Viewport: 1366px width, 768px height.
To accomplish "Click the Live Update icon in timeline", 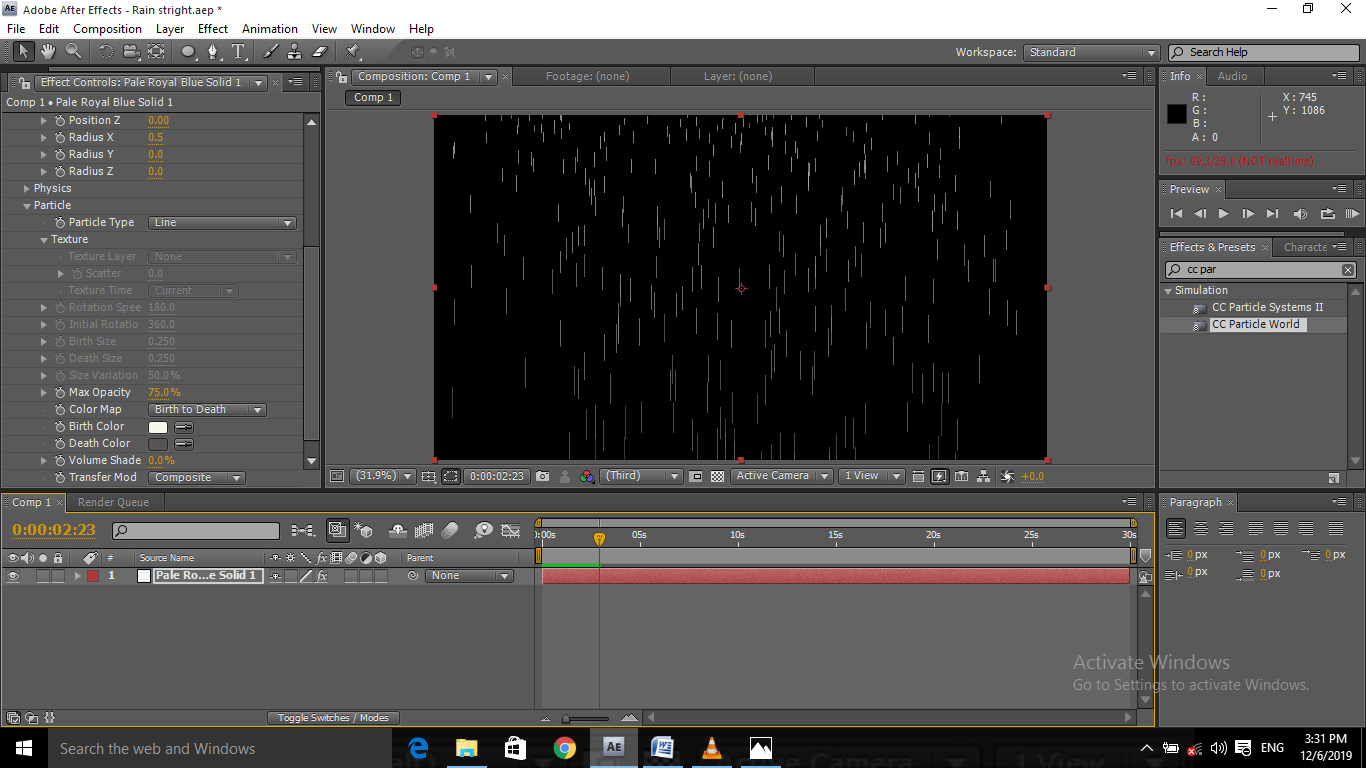I will coord(337,530).
